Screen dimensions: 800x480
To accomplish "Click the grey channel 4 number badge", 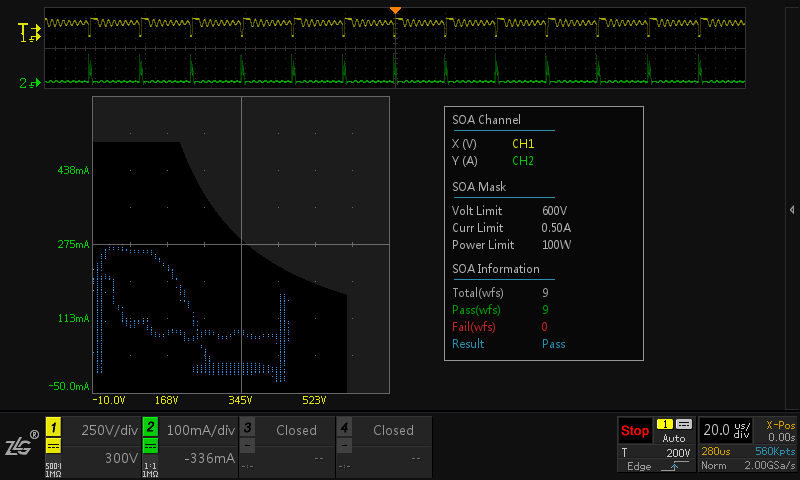I will coord(344,427).
